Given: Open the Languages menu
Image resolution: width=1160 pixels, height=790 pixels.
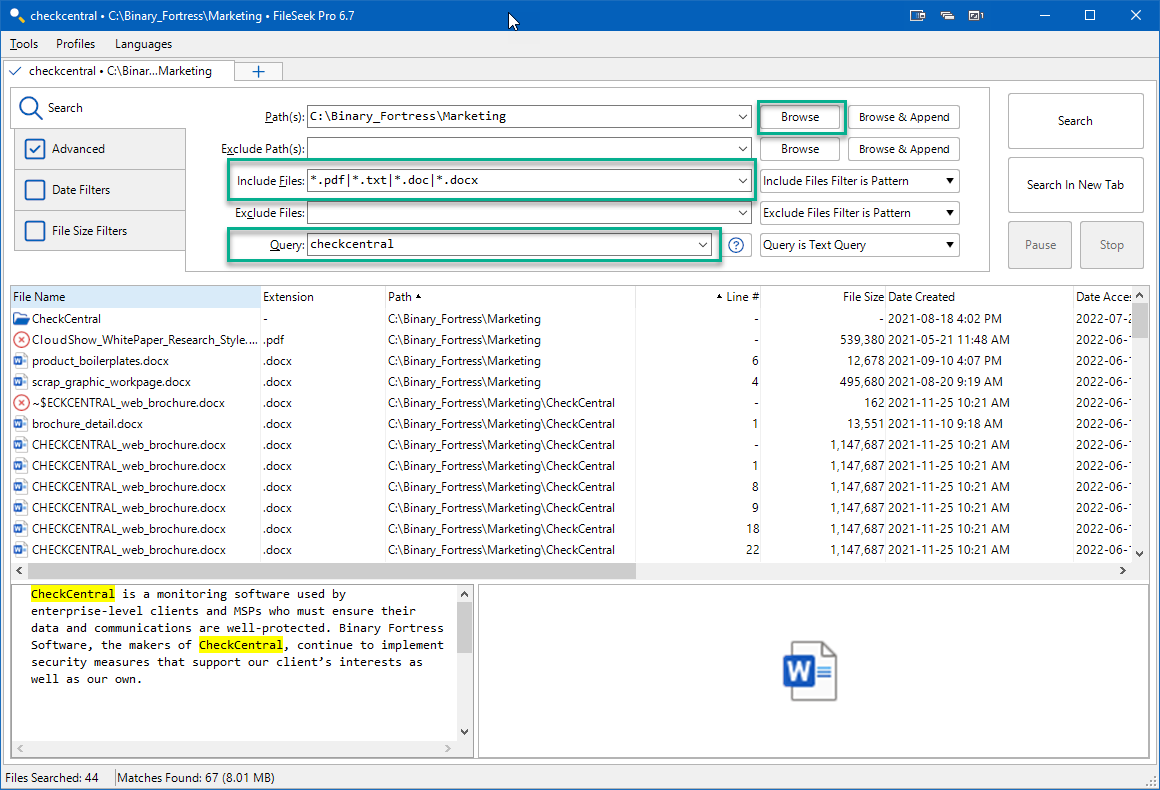Looking at the screenshot, I should (144, 44).
